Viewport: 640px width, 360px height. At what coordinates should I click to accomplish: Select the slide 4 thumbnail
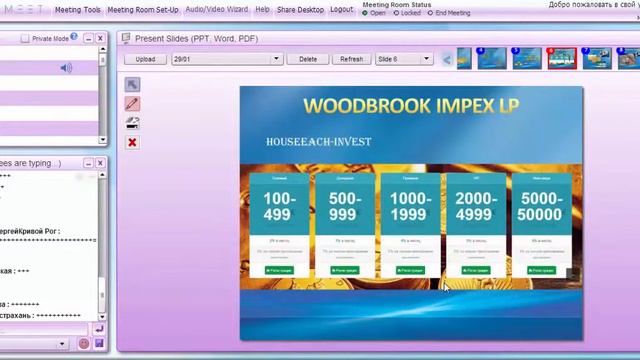(492, 58)
